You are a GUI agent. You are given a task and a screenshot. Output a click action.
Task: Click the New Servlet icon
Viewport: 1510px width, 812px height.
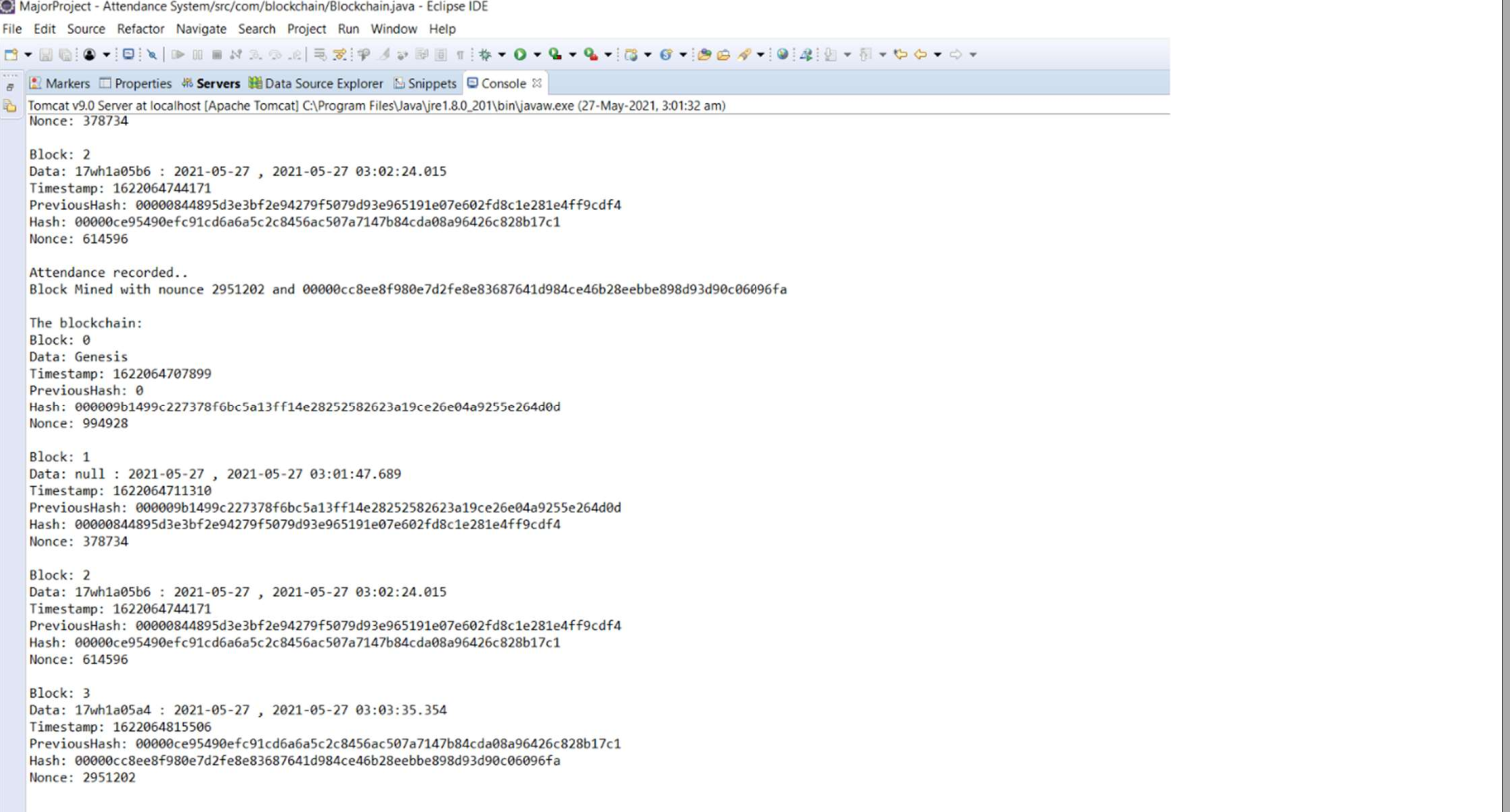pyautogui.click(x=666, y=54)
